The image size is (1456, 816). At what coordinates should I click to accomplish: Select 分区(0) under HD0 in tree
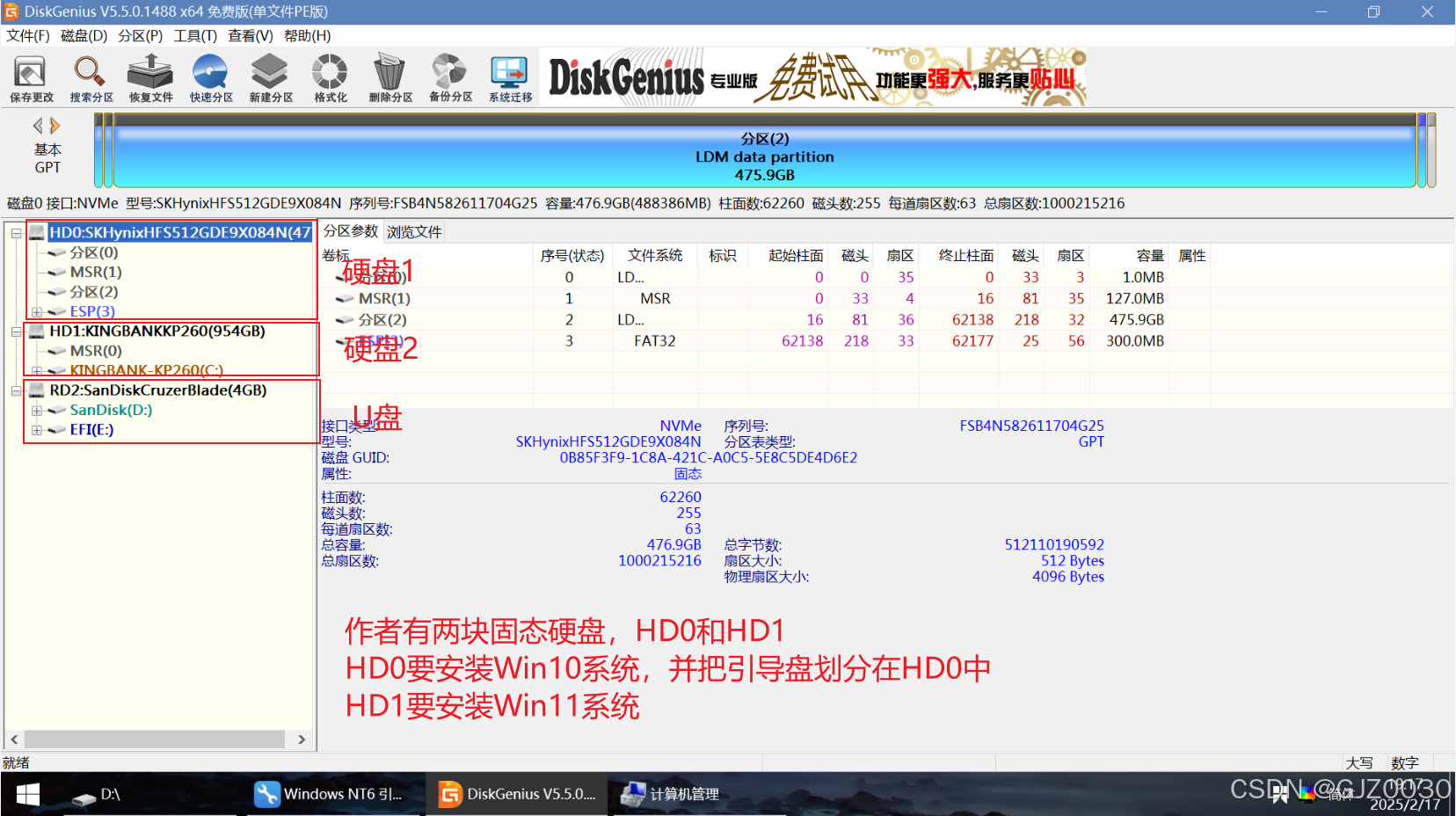coord(94,252)
